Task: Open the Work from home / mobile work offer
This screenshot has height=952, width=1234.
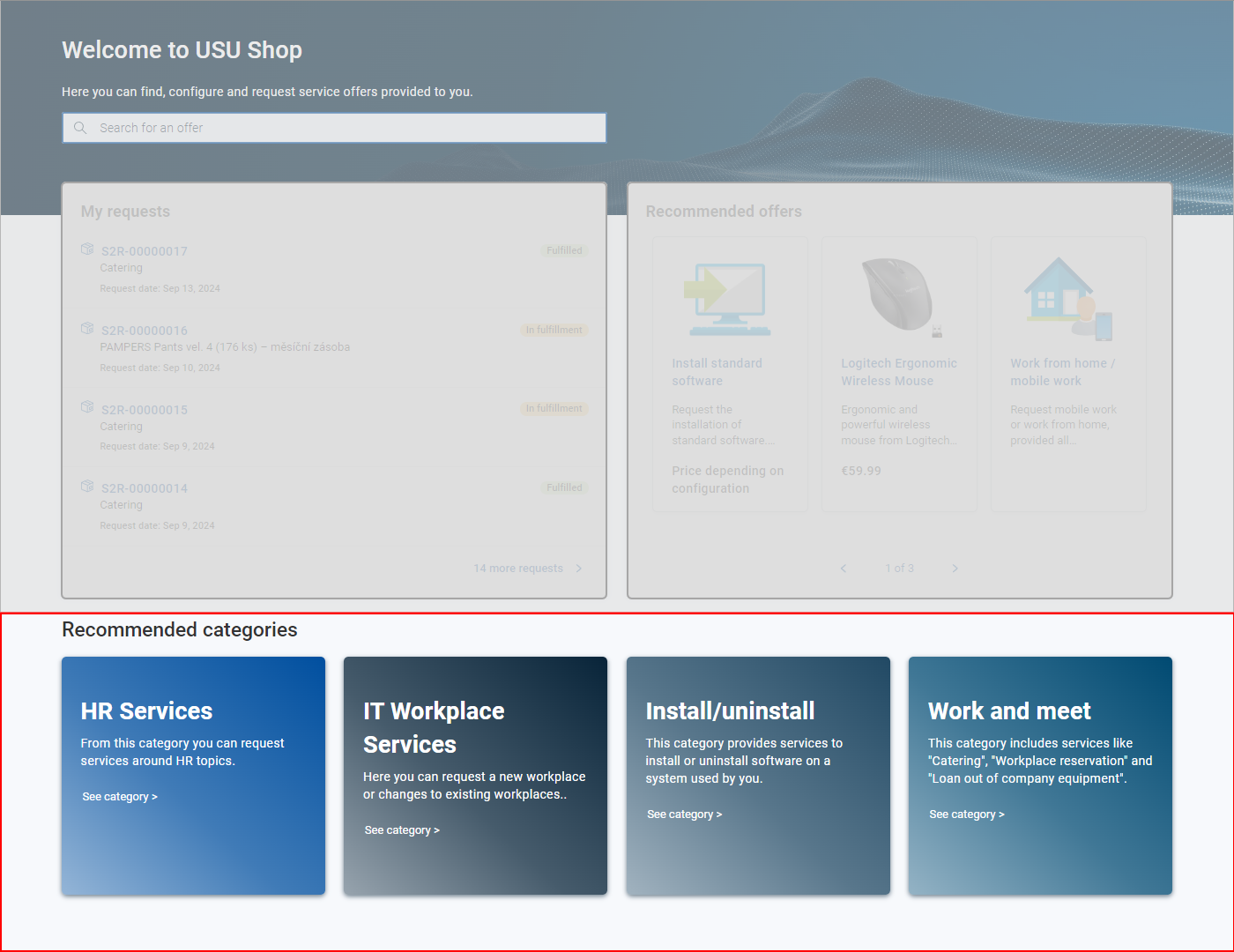Action: (x=1062, y=372)
